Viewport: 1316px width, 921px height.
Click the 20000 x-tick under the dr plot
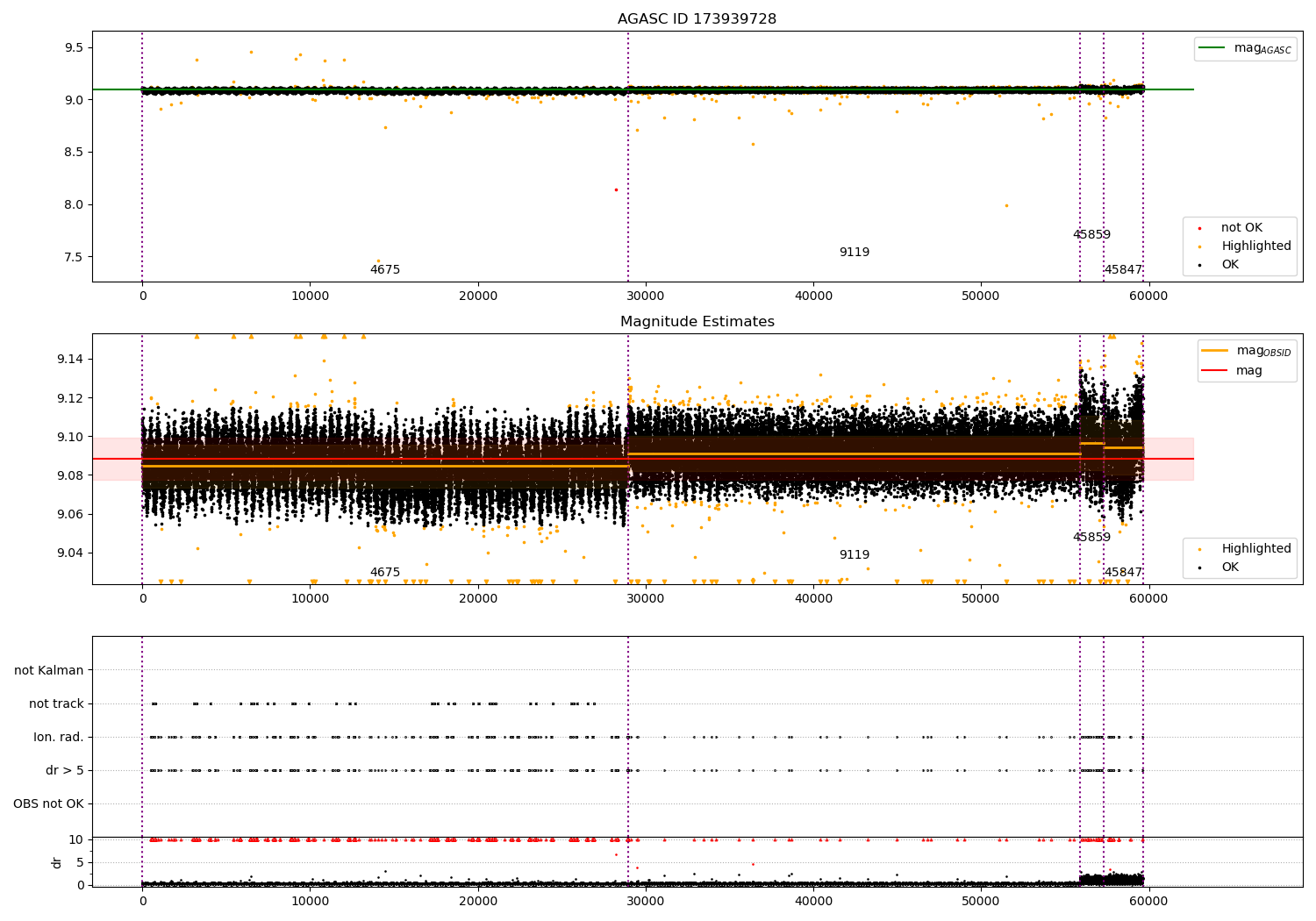pyautogui.click(x=477, y=902)
